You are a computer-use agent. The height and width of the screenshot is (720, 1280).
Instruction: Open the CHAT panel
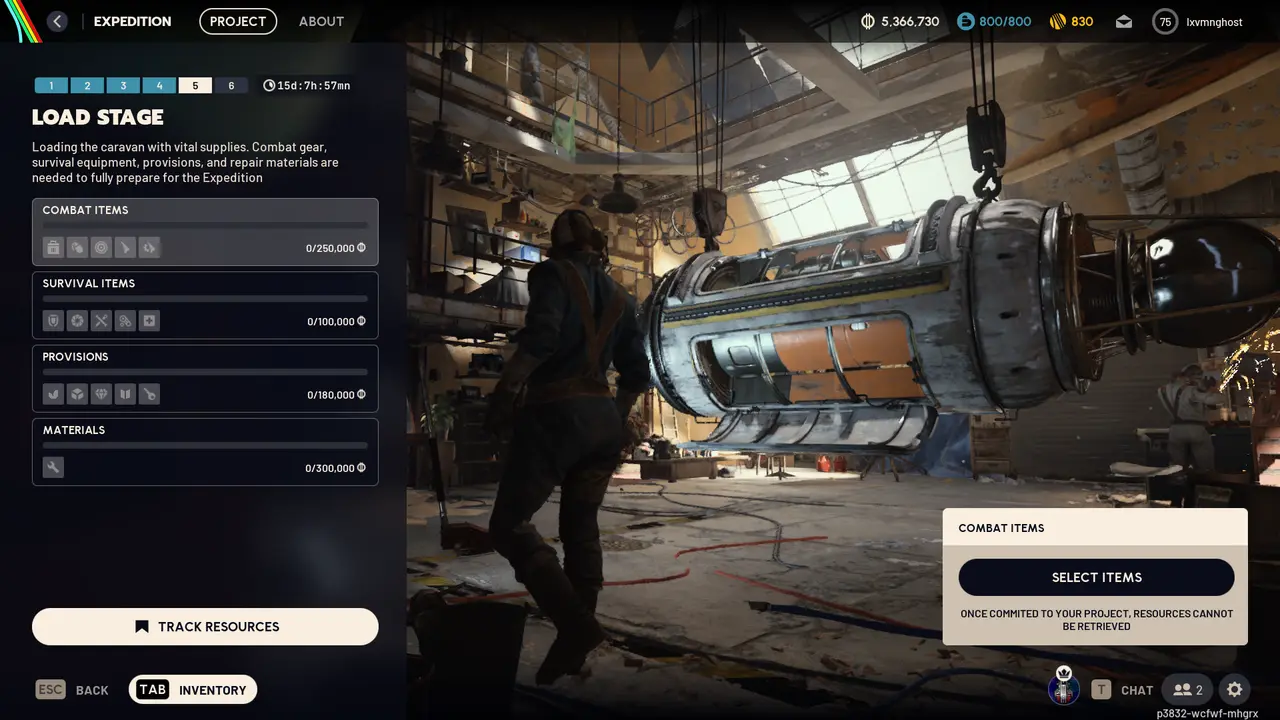(1122, 690)
